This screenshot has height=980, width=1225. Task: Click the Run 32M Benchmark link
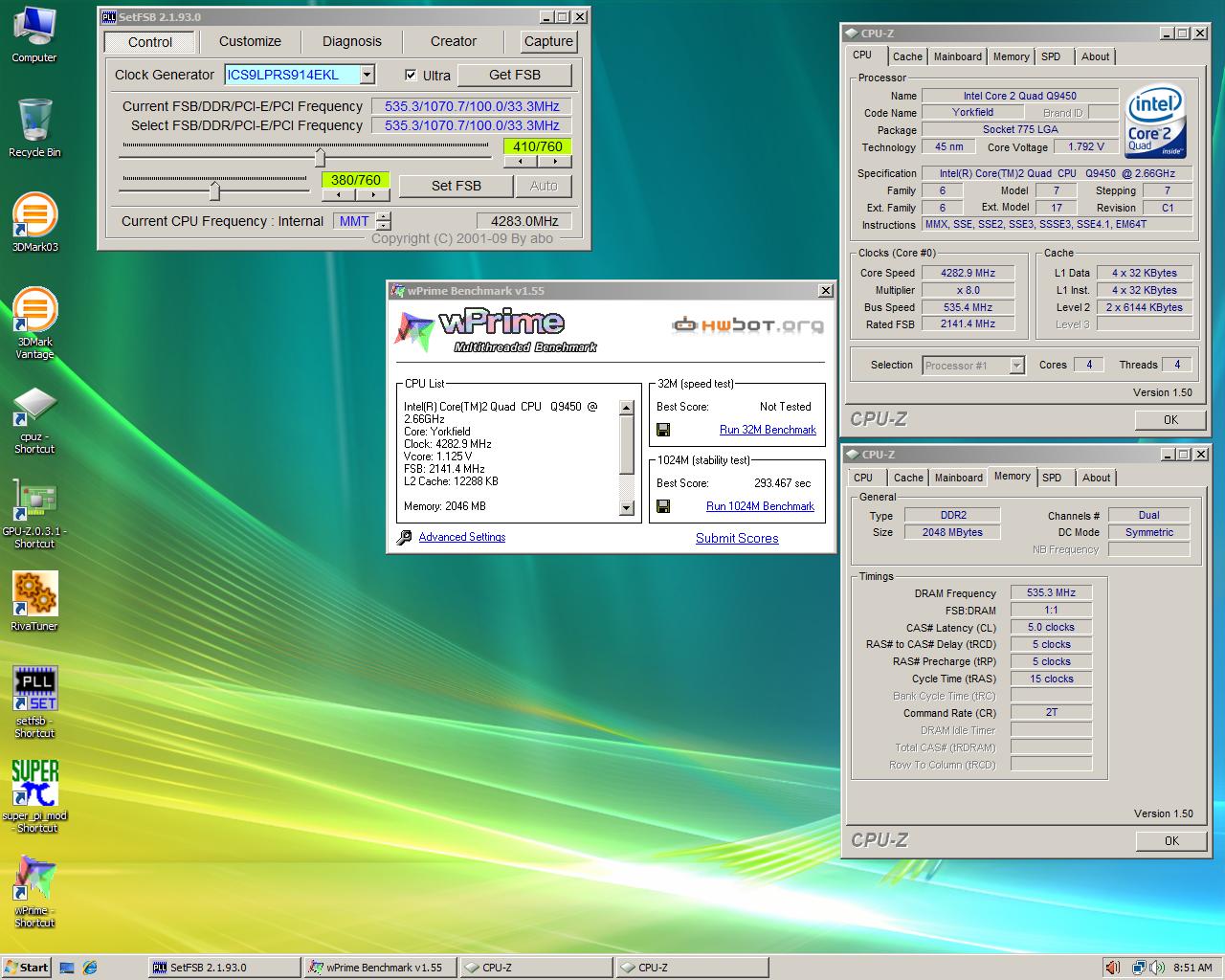pyautogui.click(x=768, y=430)
